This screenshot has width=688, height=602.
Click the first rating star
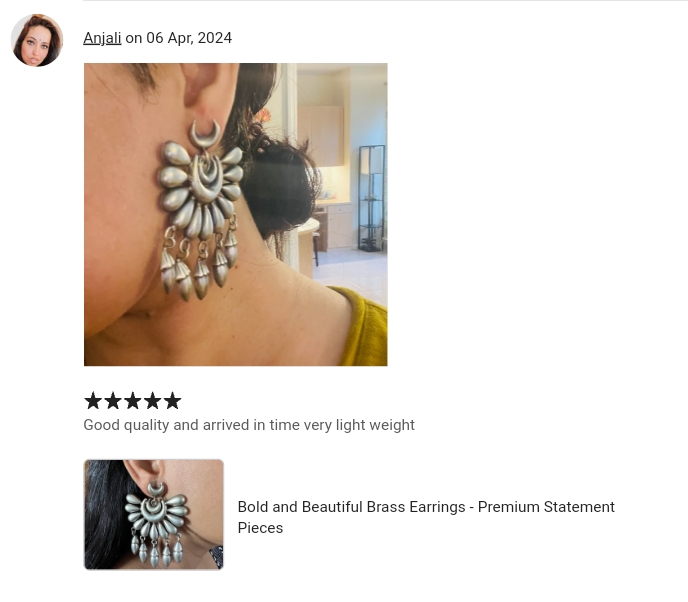[x=93, y=401]
